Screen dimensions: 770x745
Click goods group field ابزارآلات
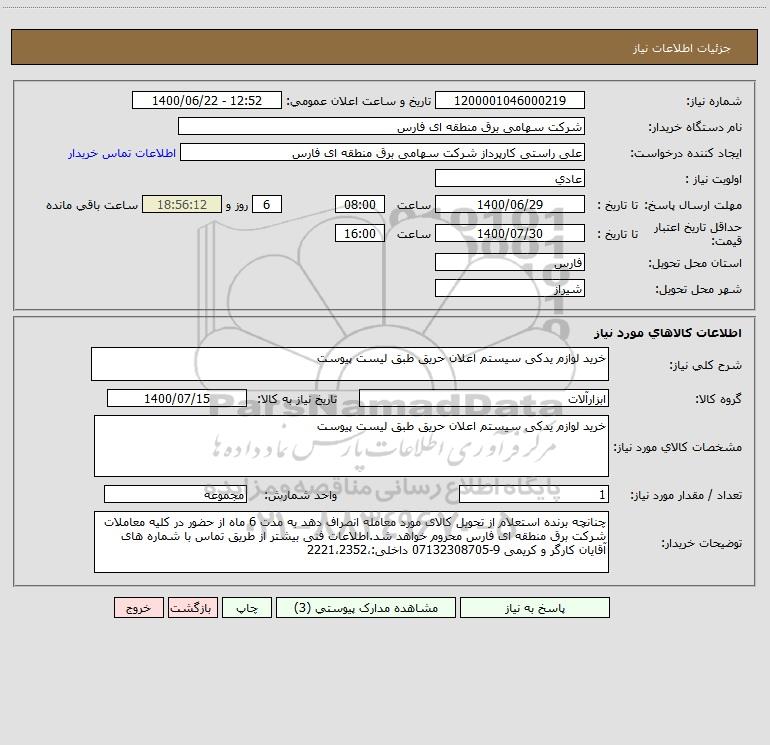click(484, 398)
